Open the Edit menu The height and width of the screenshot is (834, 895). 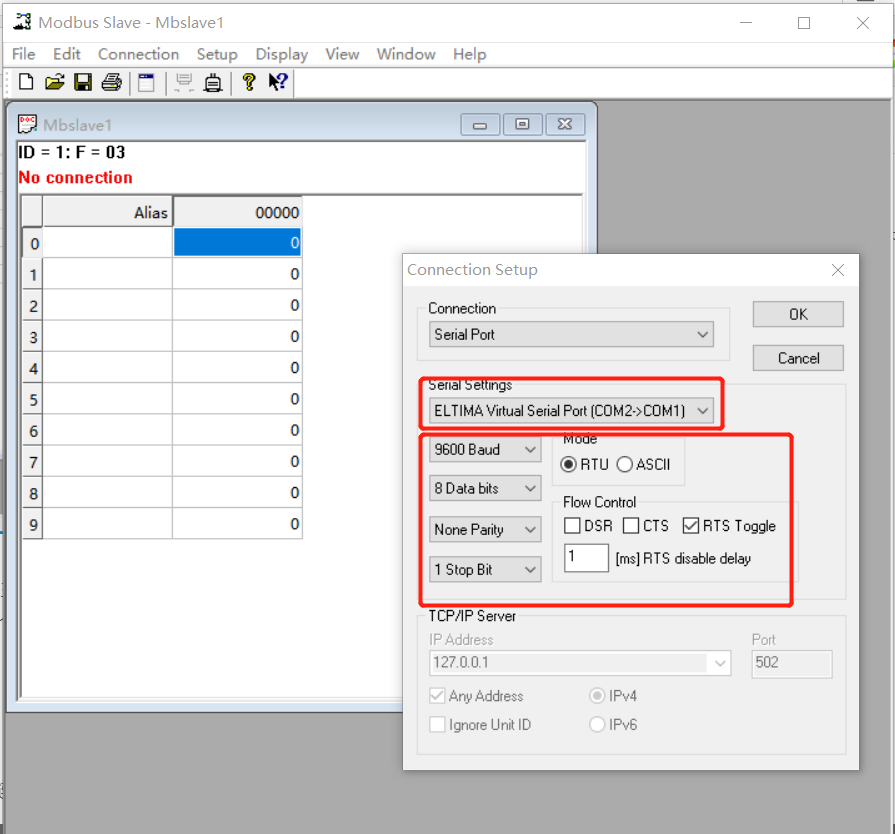(x=67, y=54)
